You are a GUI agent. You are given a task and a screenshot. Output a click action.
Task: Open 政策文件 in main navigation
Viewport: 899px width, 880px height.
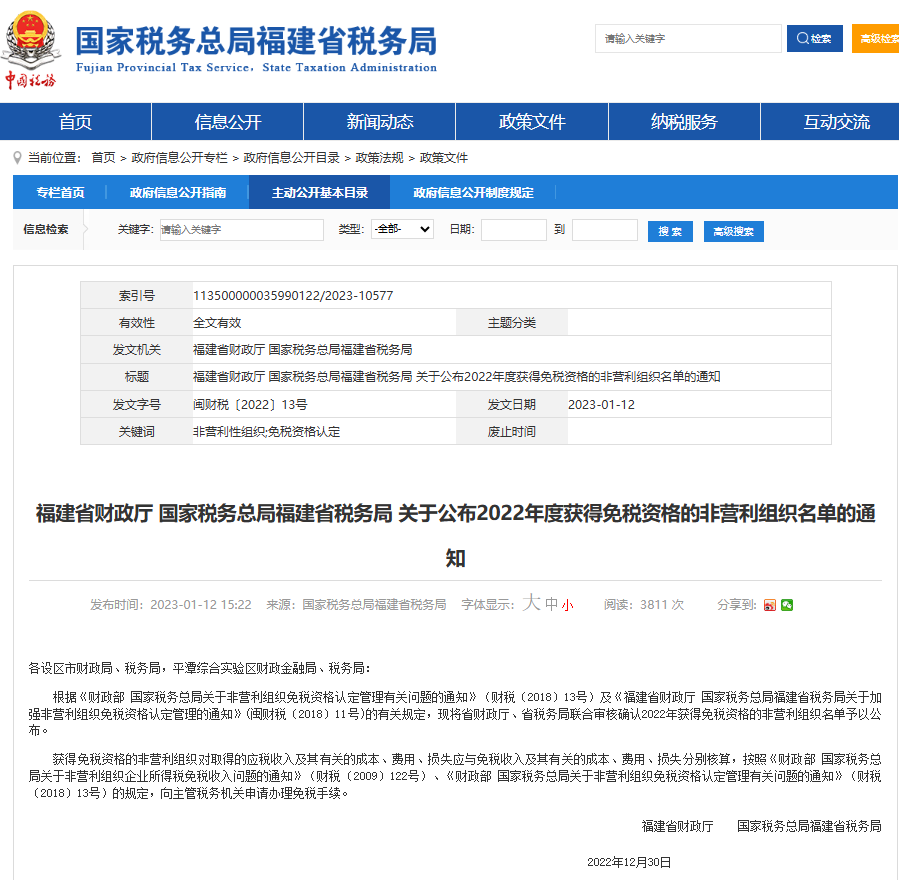click(532, 122)
